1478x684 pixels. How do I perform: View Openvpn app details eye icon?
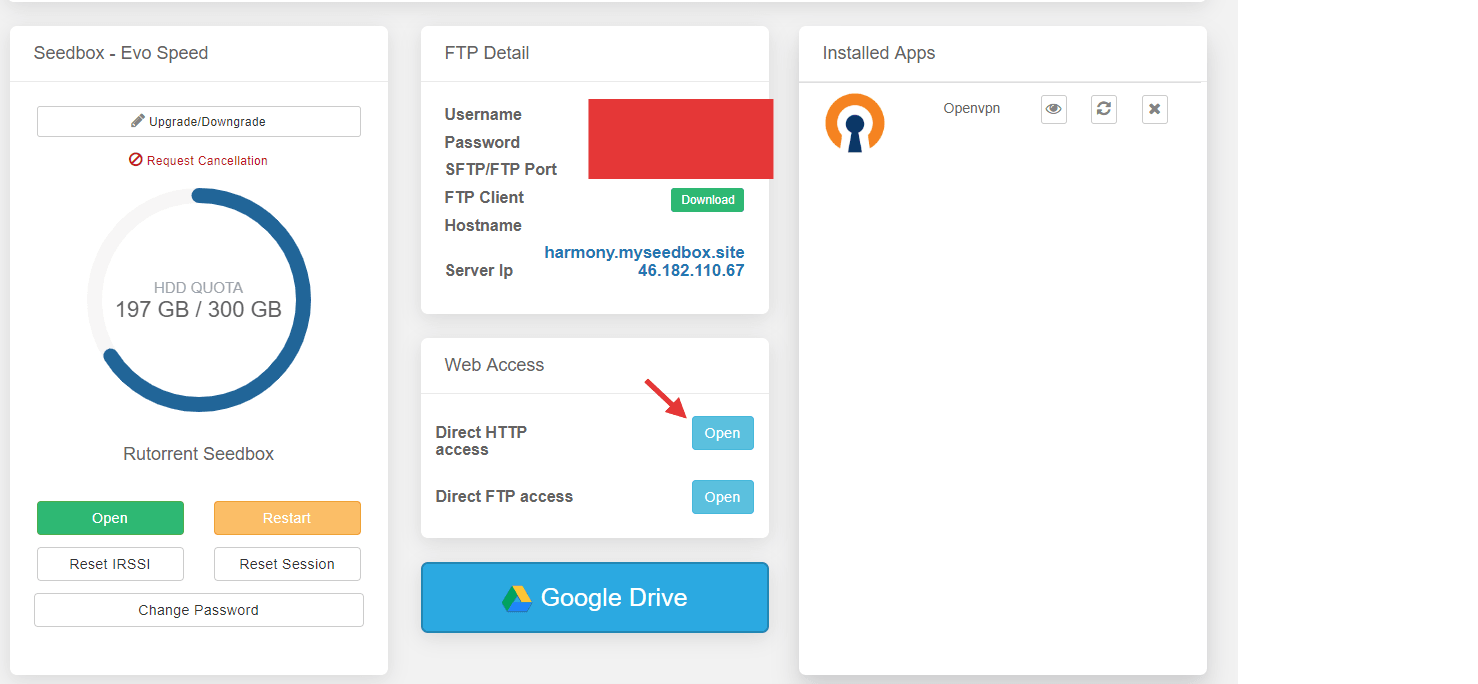coord(1053,109)
